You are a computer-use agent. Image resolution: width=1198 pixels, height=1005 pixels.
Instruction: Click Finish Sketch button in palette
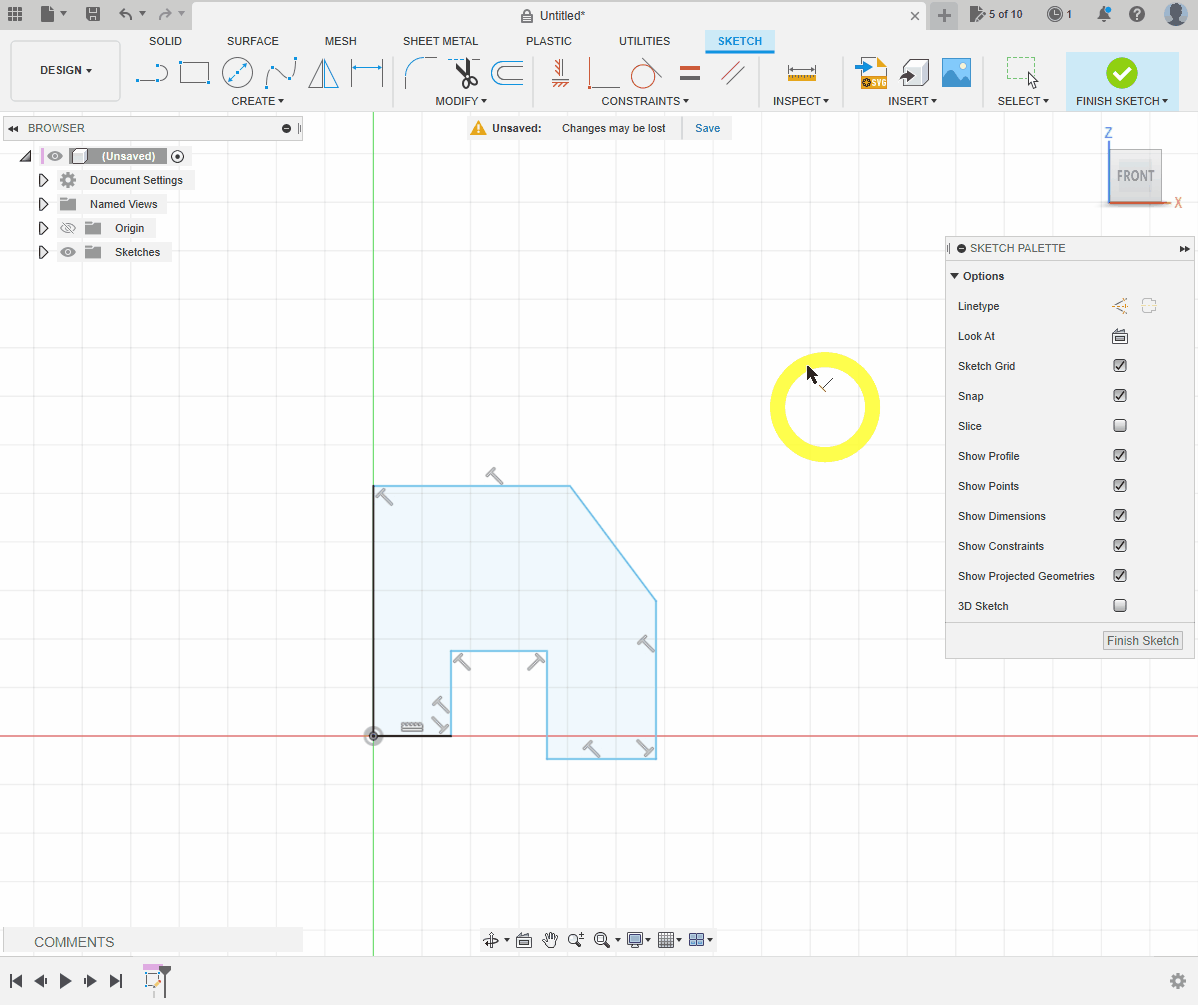click(x=1143, y=641)
